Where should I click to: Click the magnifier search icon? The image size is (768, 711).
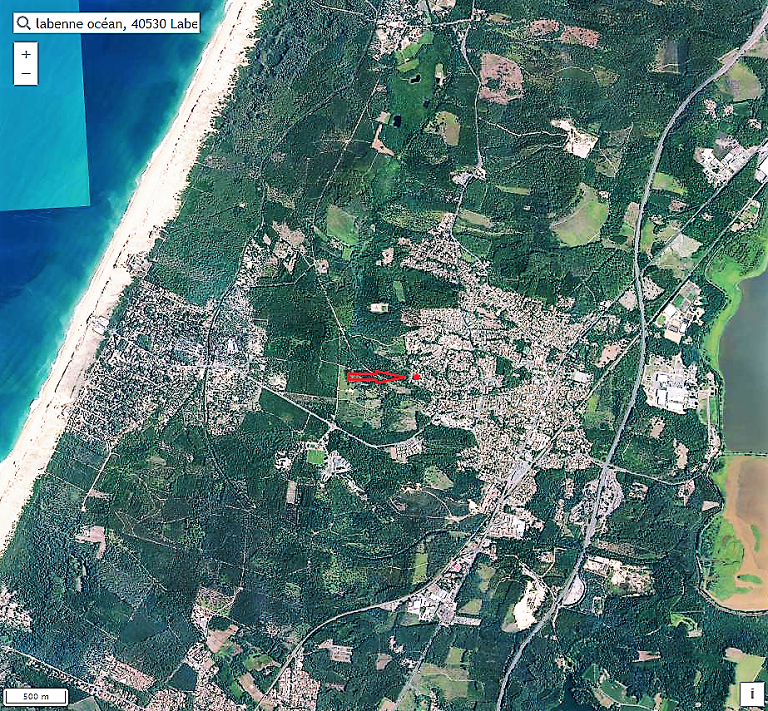point(24,23)
